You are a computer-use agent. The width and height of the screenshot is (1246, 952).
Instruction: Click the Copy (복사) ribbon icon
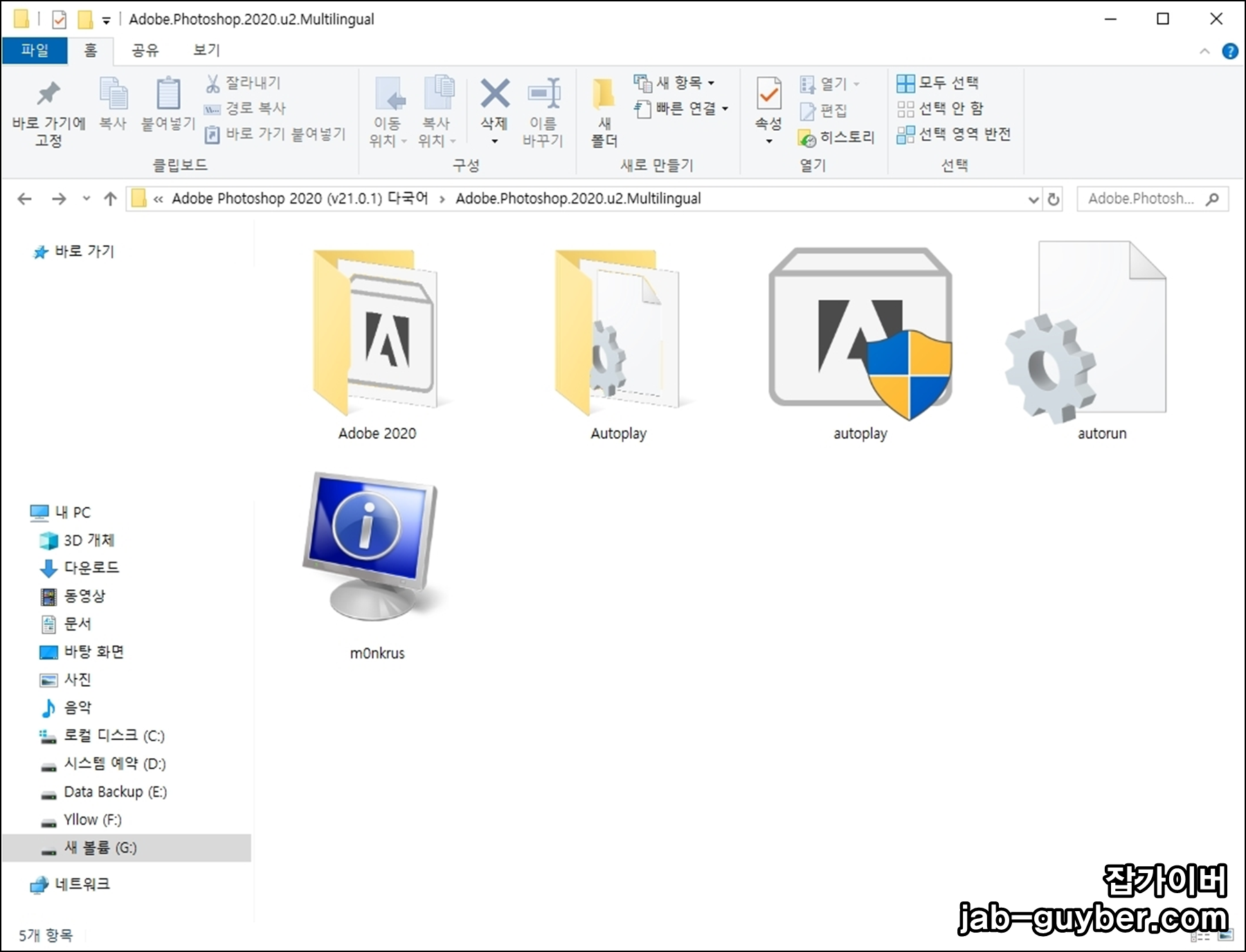(113, 93)
